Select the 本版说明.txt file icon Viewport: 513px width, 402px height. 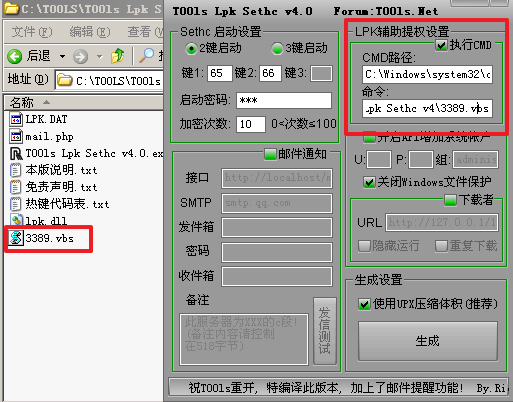15,170
